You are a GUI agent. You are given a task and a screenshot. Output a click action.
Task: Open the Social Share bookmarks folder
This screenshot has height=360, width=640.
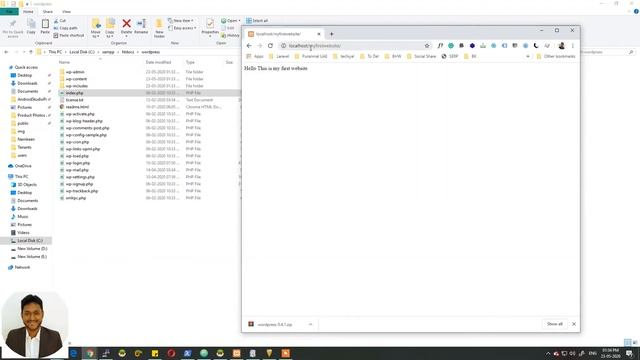422,56
